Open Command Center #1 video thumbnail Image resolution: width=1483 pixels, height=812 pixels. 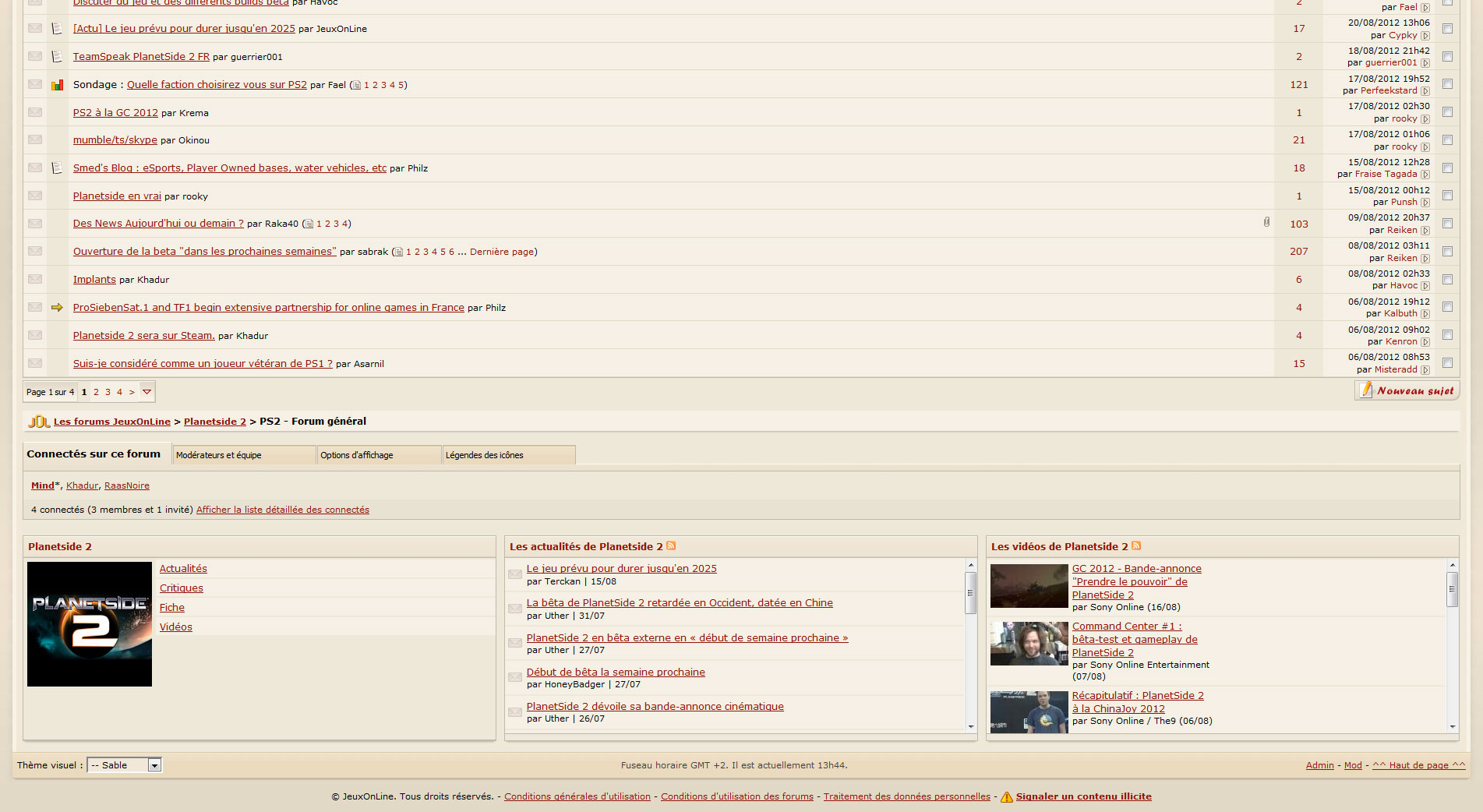pyautogui.click(x=1029, y=644)
